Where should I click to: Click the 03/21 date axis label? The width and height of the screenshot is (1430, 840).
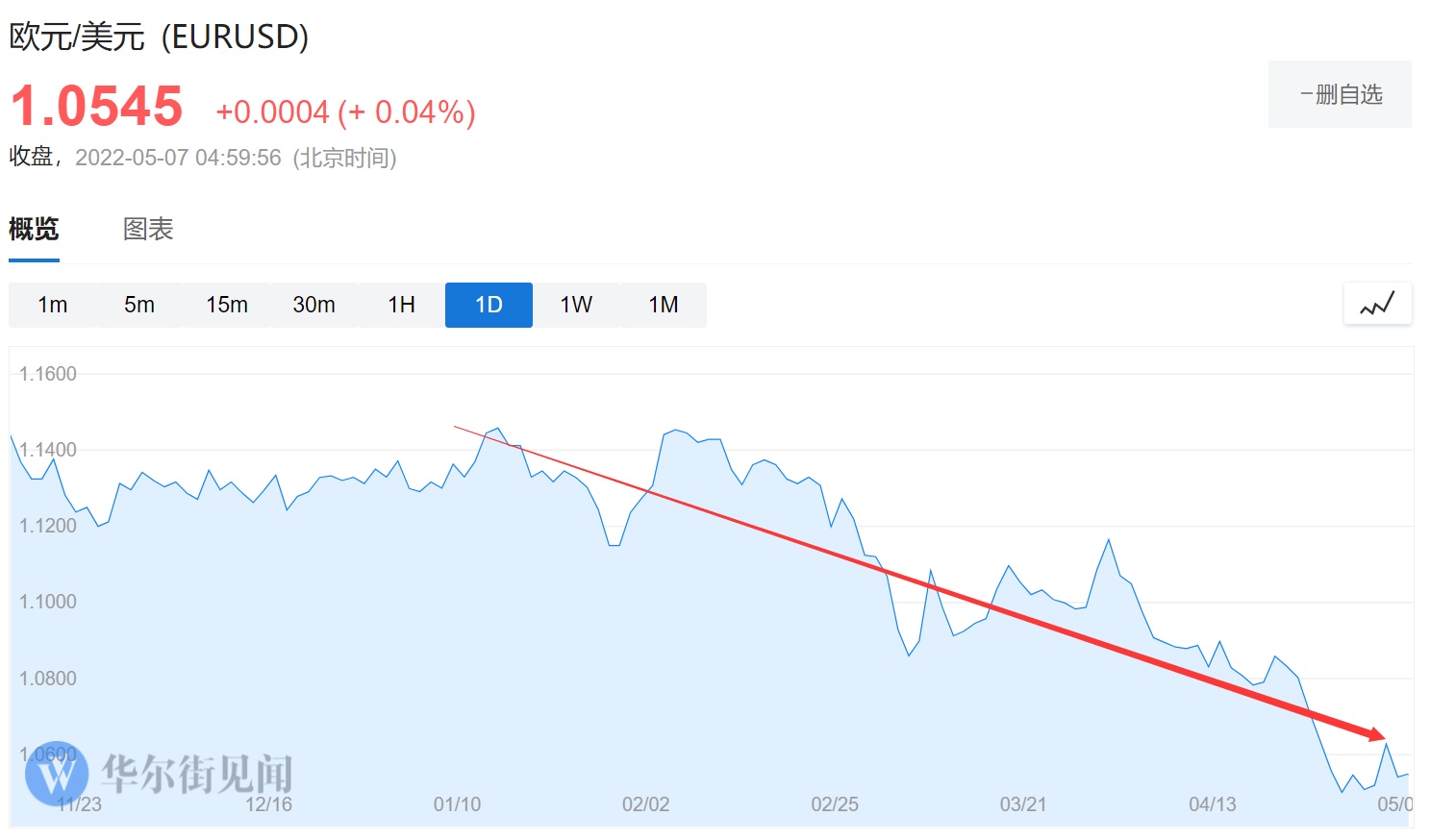click(x=1023, y=804)
